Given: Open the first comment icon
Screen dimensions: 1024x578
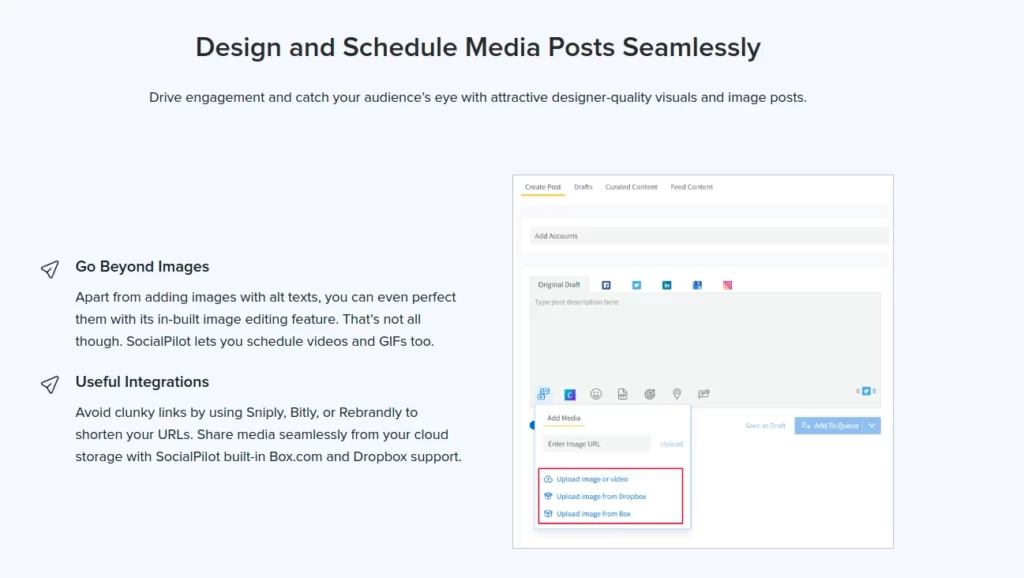Looking at the screenshot, I should pyautogui.click(x=703, y=394).
